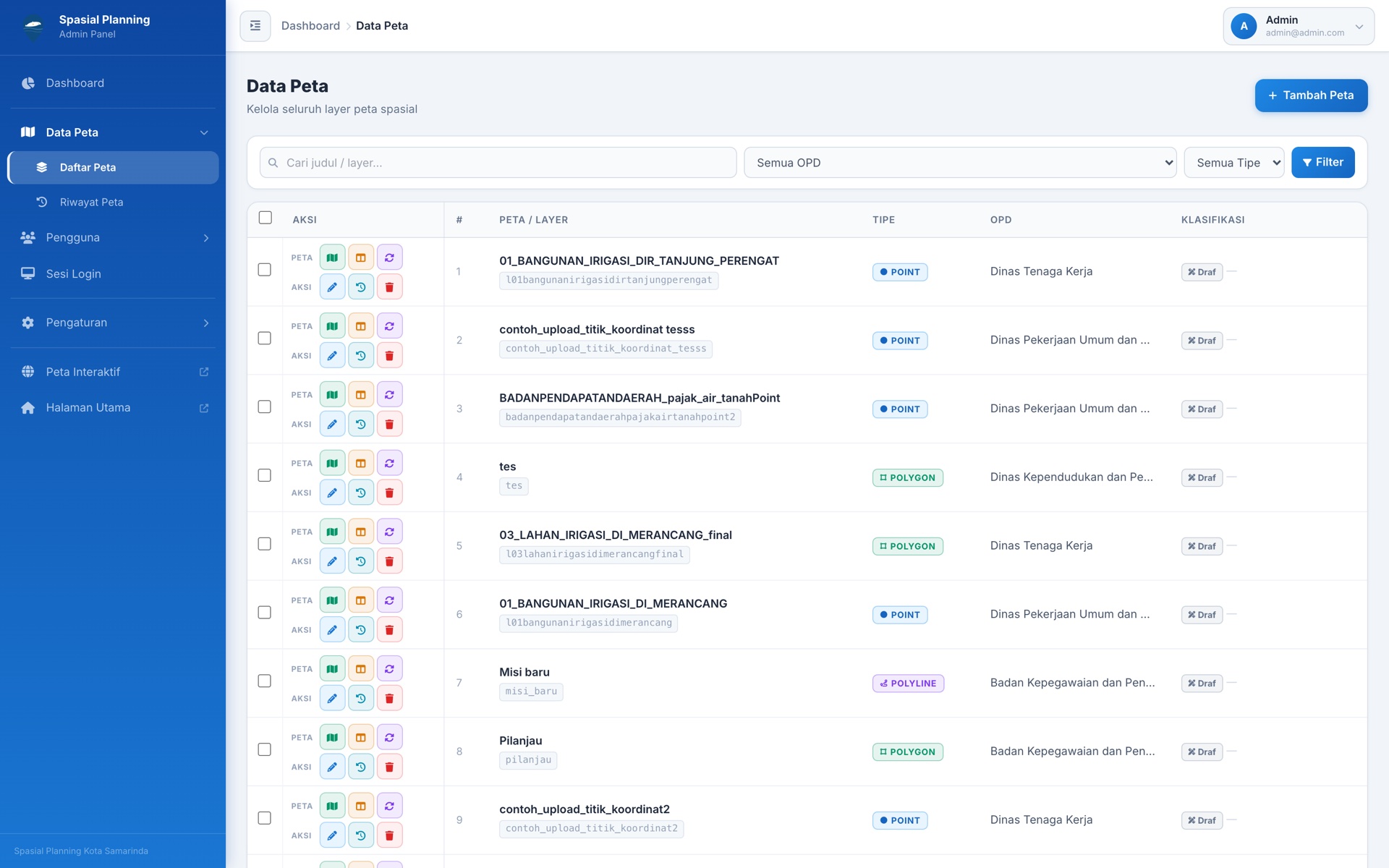Check the Pilanjau row checkbox
Screen dimensions: 1389x868
265,750
